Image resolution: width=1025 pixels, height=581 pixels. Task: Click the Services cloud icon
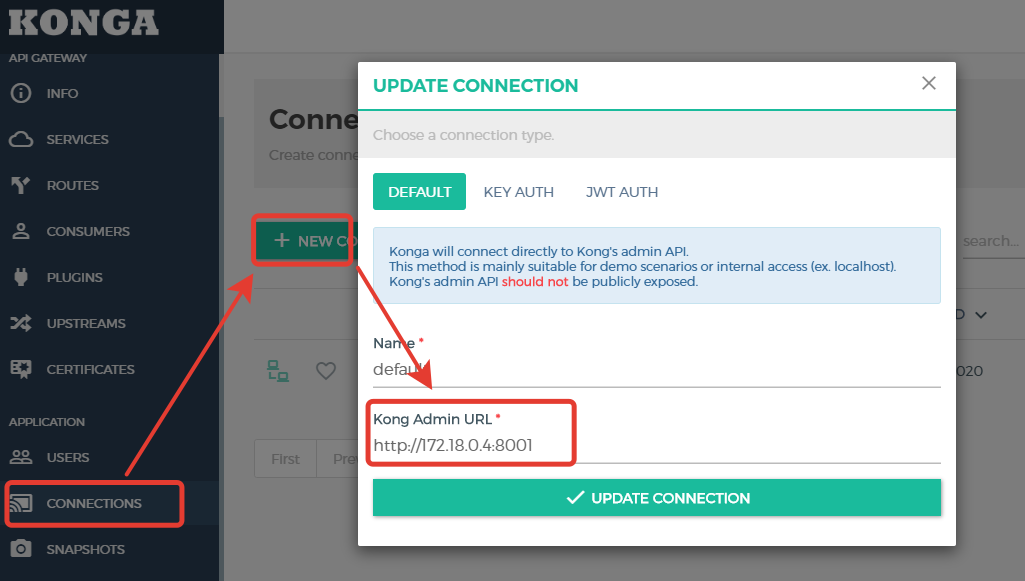click(x=21, y=139)
